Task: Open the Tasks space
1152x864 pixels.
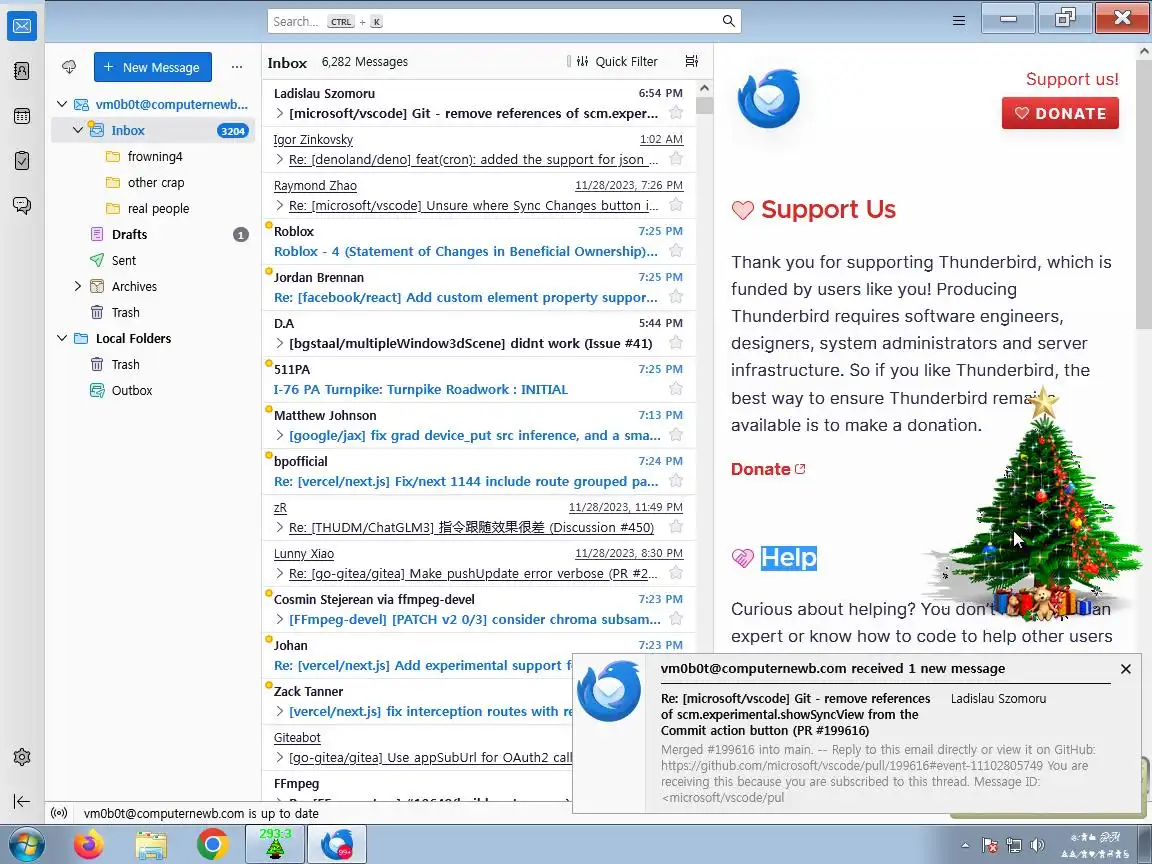Action: click(x=22, y=160)
